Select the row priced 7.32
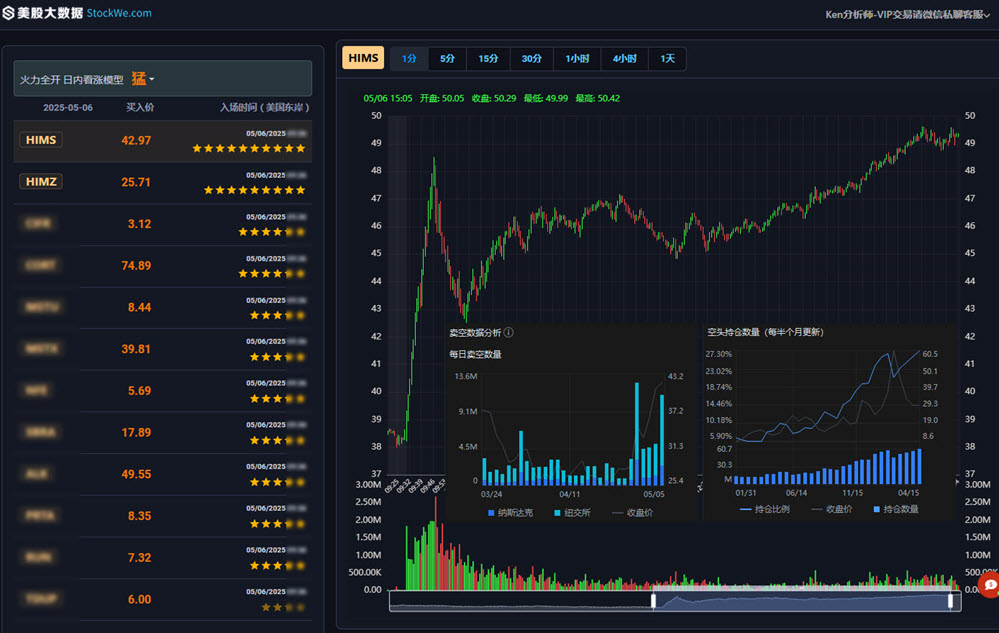The height and width of the screenshot is (633, 999). tap(162, 558)
